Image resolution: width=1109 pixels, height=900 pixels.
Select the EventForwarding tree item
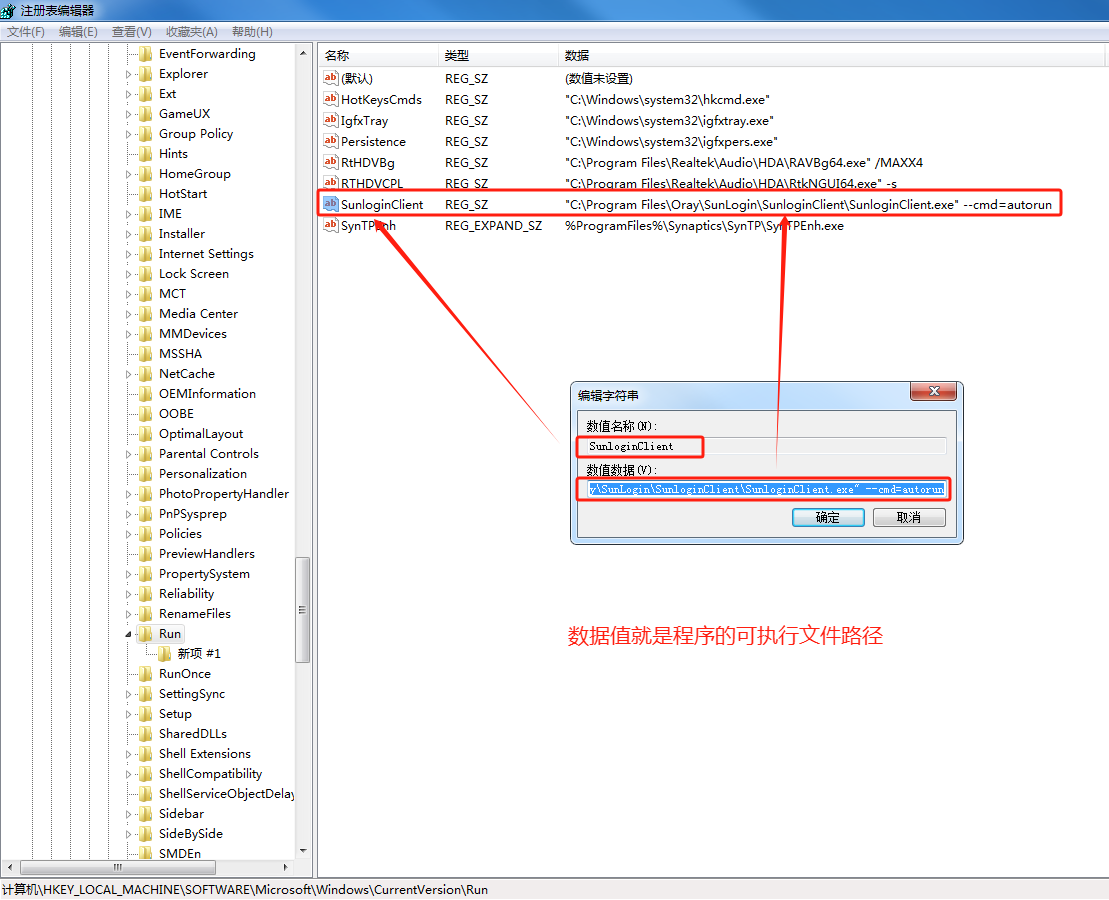(x=207, y=54)
